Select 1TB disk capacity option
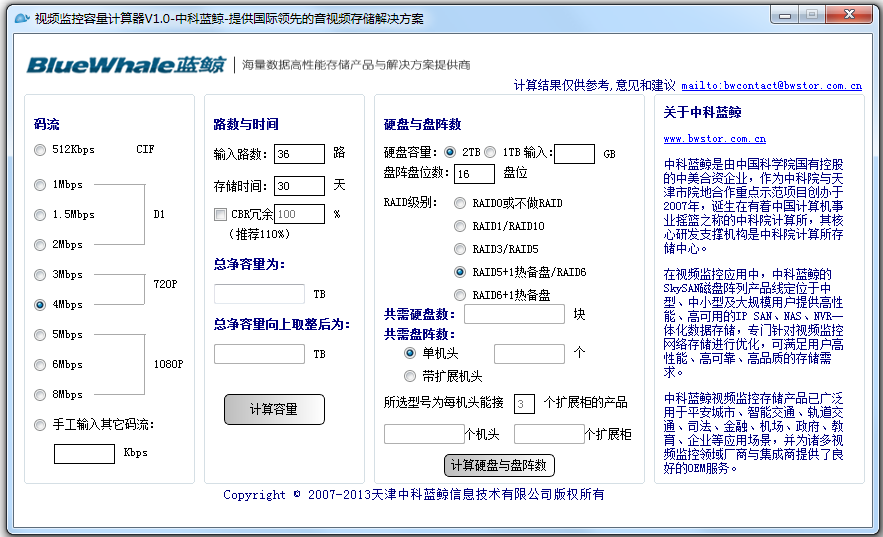 click(x=490, y=152)
